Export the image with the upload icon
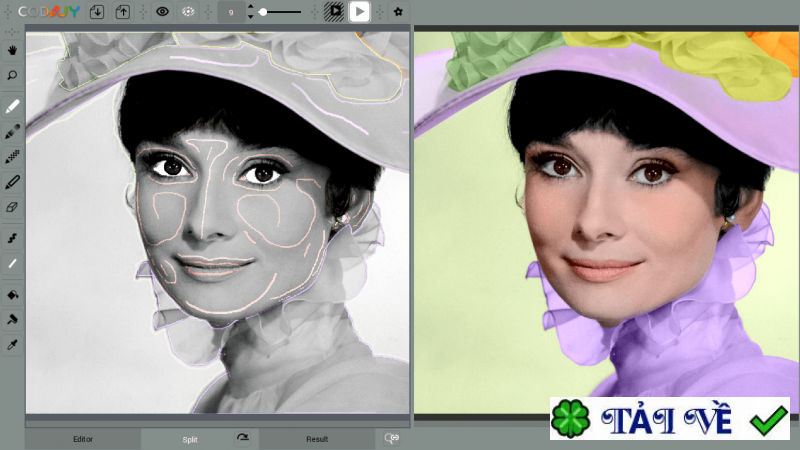Image resolution: width=800 pixels, height=450 pixels. (122, 12)
